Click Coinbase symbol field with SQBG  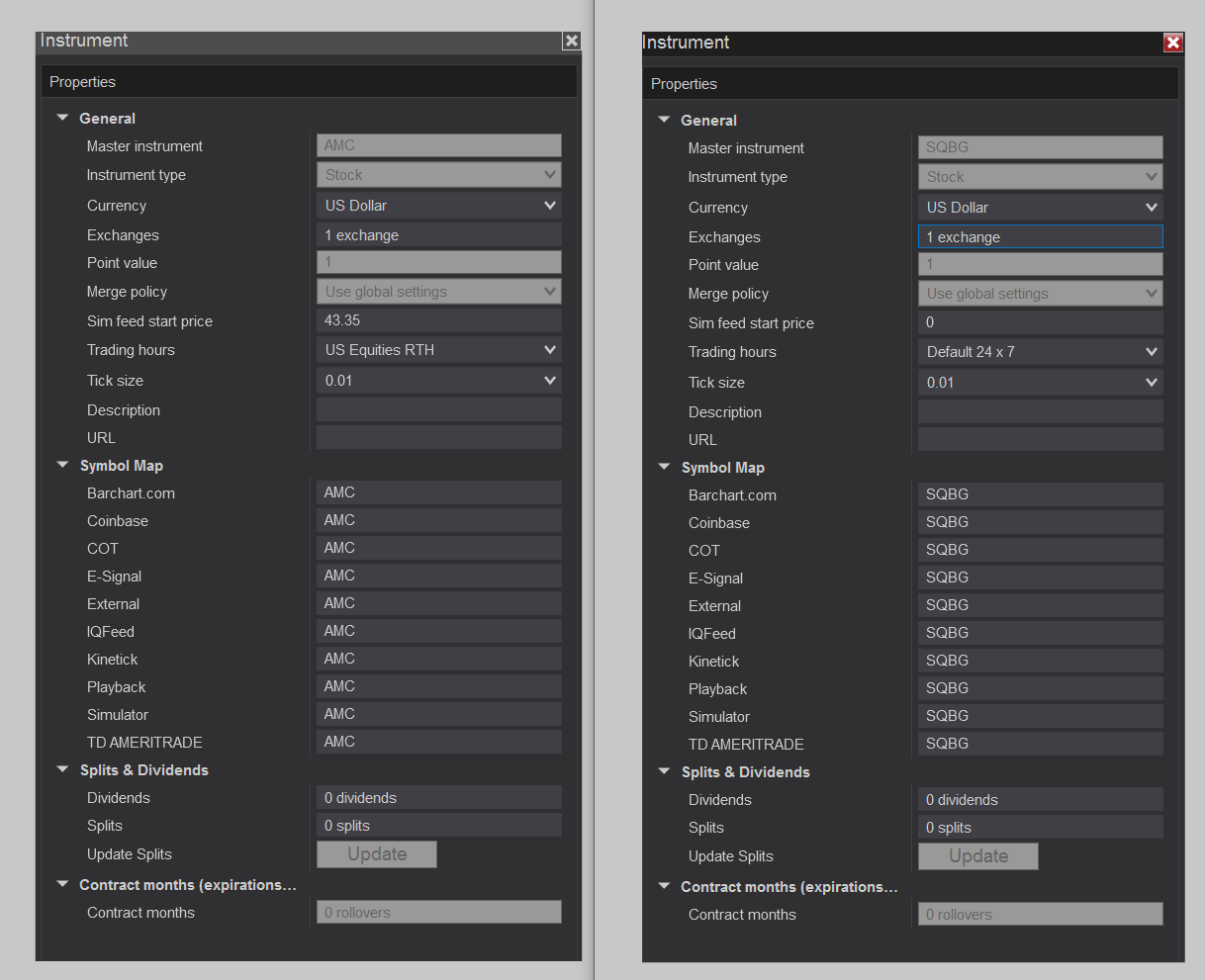coord(1041,522)
